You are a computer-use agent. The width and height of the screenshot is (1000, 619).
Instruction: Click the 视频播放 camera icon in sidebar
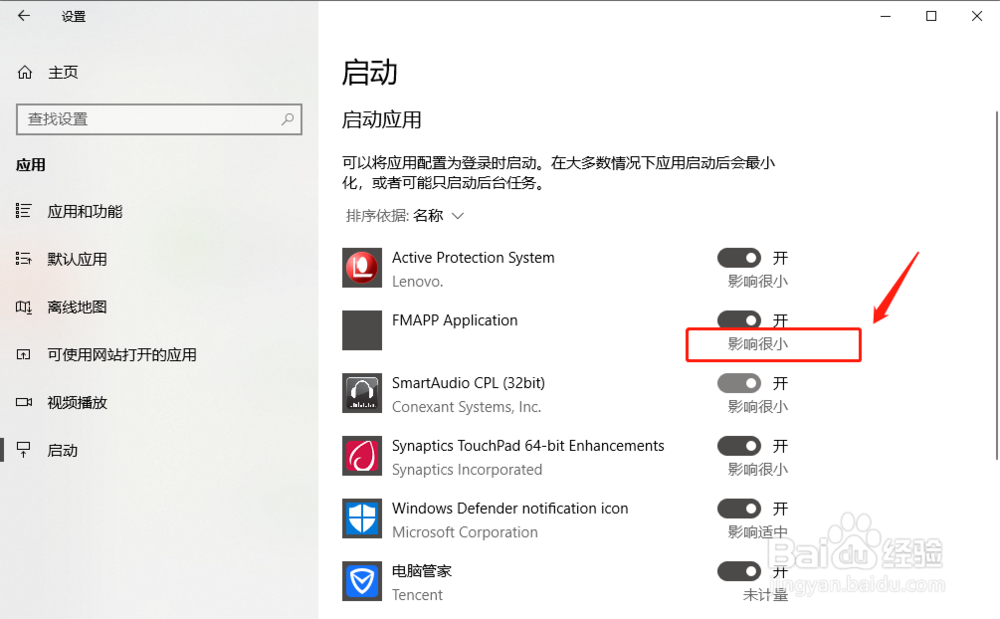(22, 402)
